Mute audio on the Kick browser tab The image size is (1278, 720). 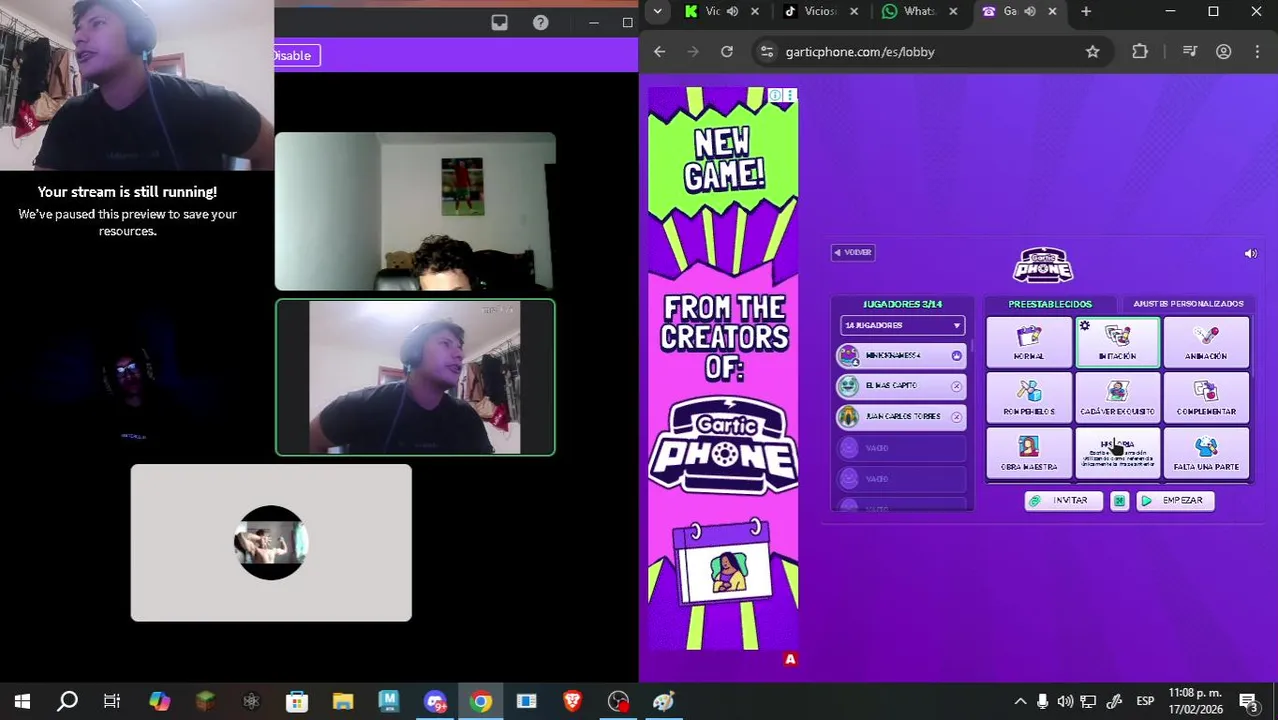click(732, 11)
